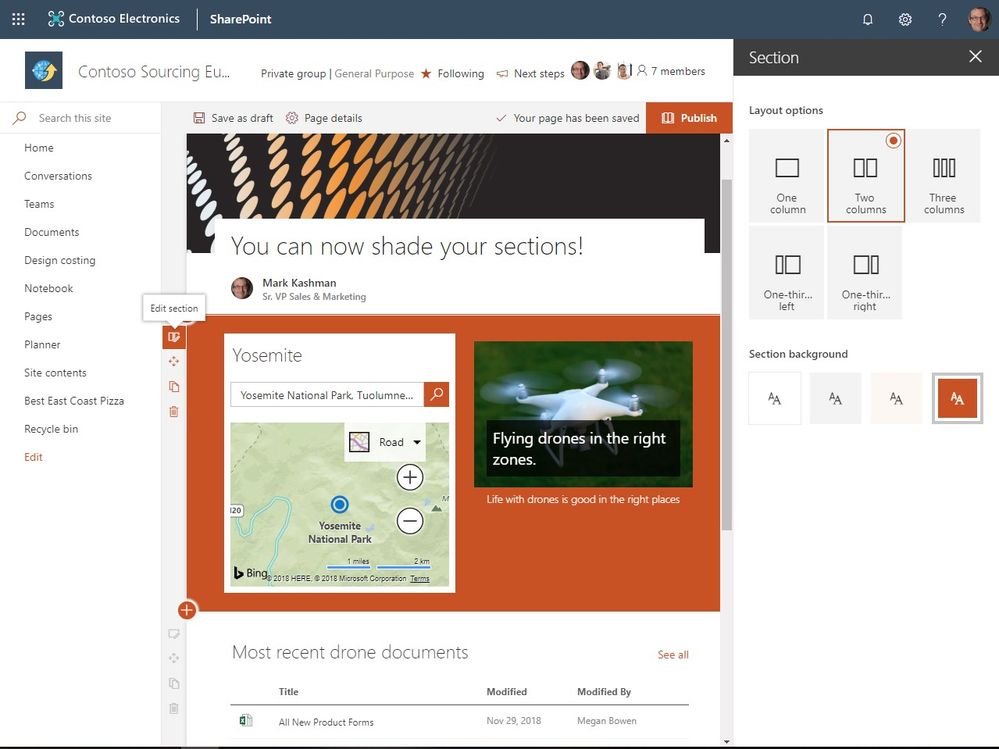This screenshot has height=749, width=999.
Task: Open the user profile picture menu
Action: (980, 19)
